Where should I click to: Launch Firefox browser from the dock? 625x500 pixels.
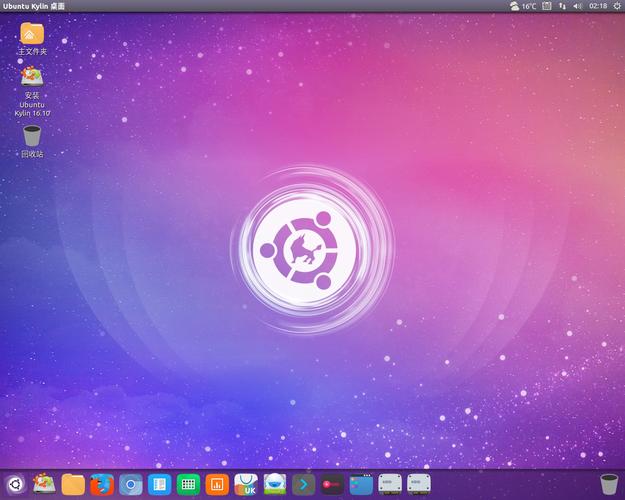(x=102, y=484)
